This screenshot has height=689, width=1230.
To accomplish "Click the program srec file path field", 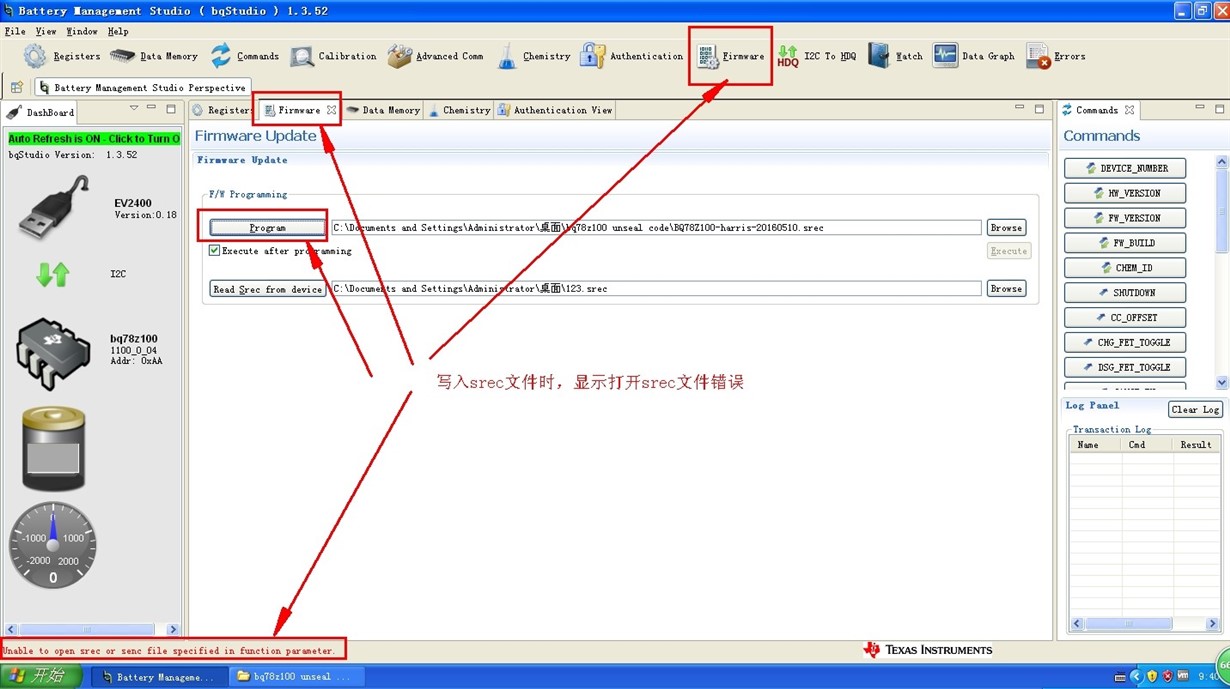I will pyautogui.click(x=656, y=228).
